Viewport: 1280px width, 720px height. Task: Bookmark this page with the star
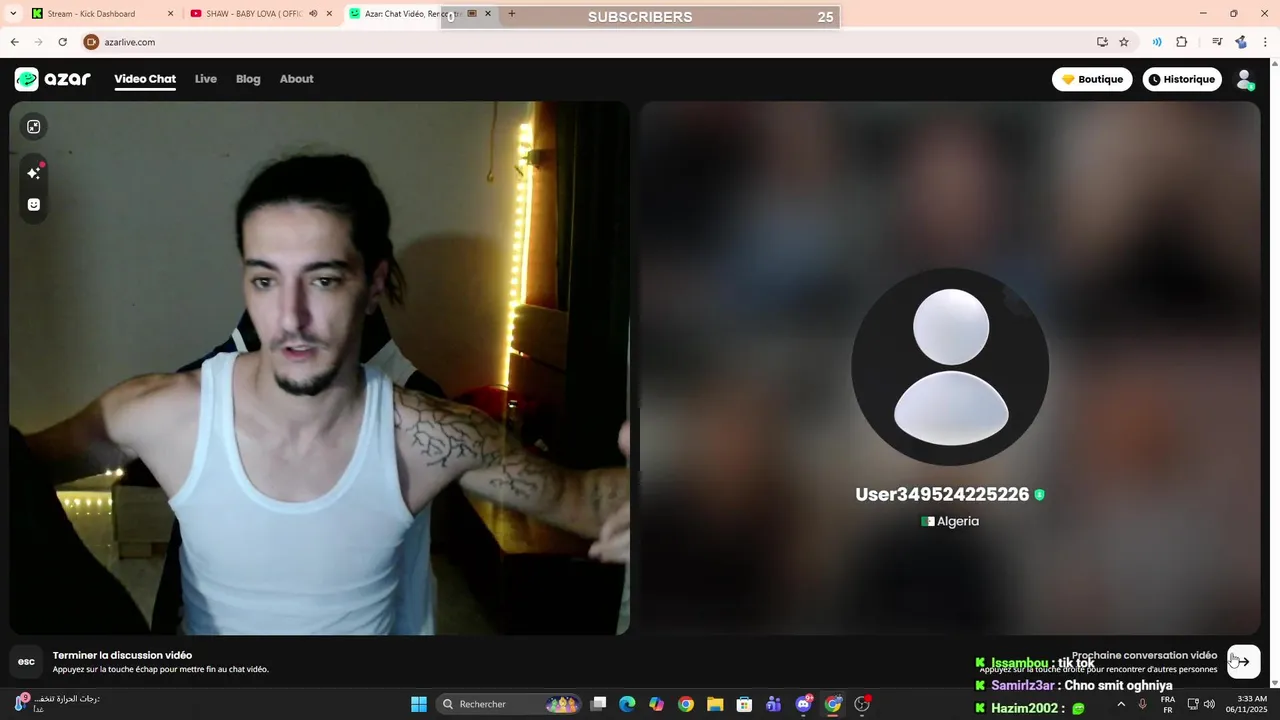pos(1124,42)
